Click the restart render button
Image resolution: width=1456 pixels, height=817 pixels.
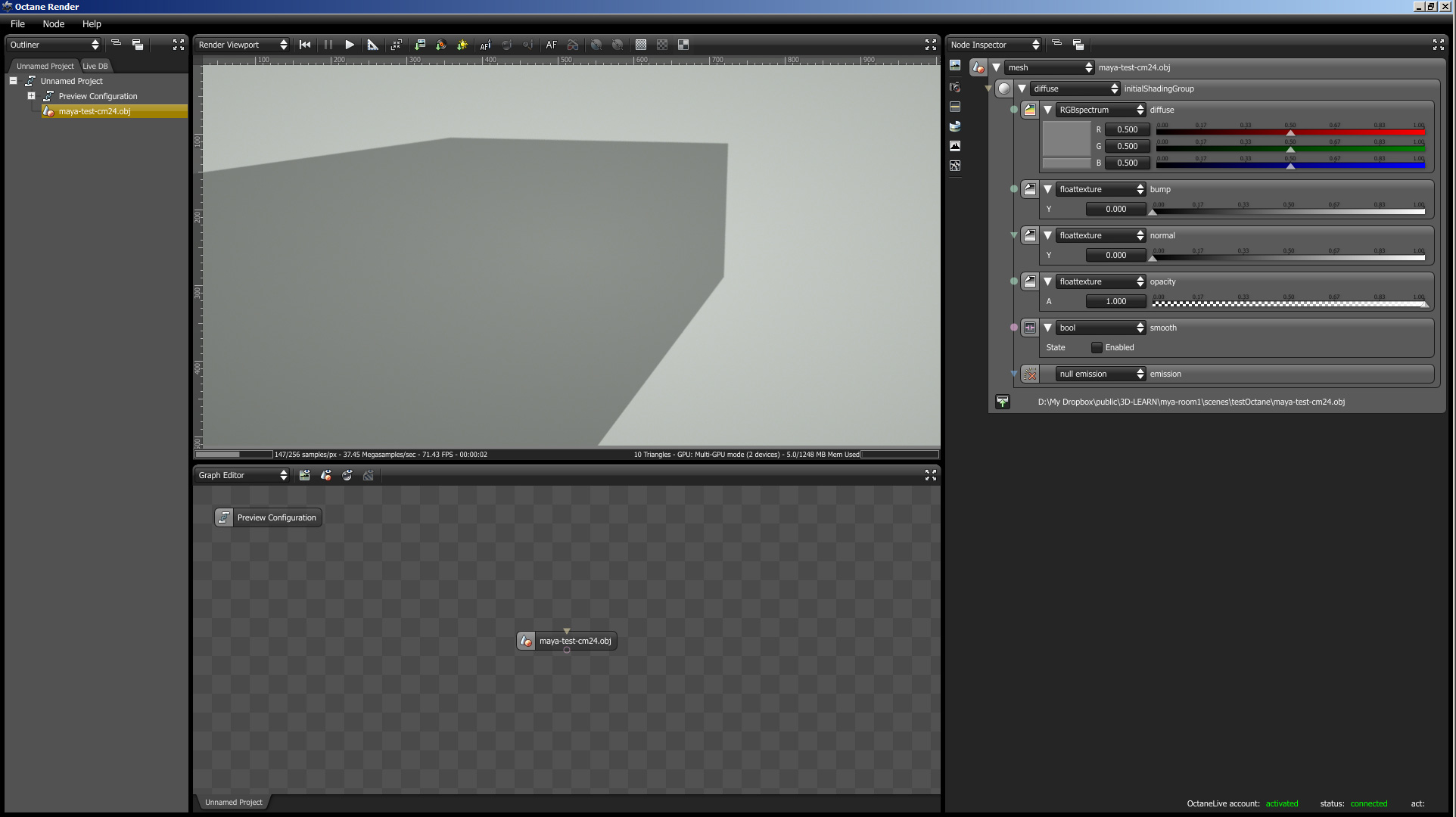(305, 45)
